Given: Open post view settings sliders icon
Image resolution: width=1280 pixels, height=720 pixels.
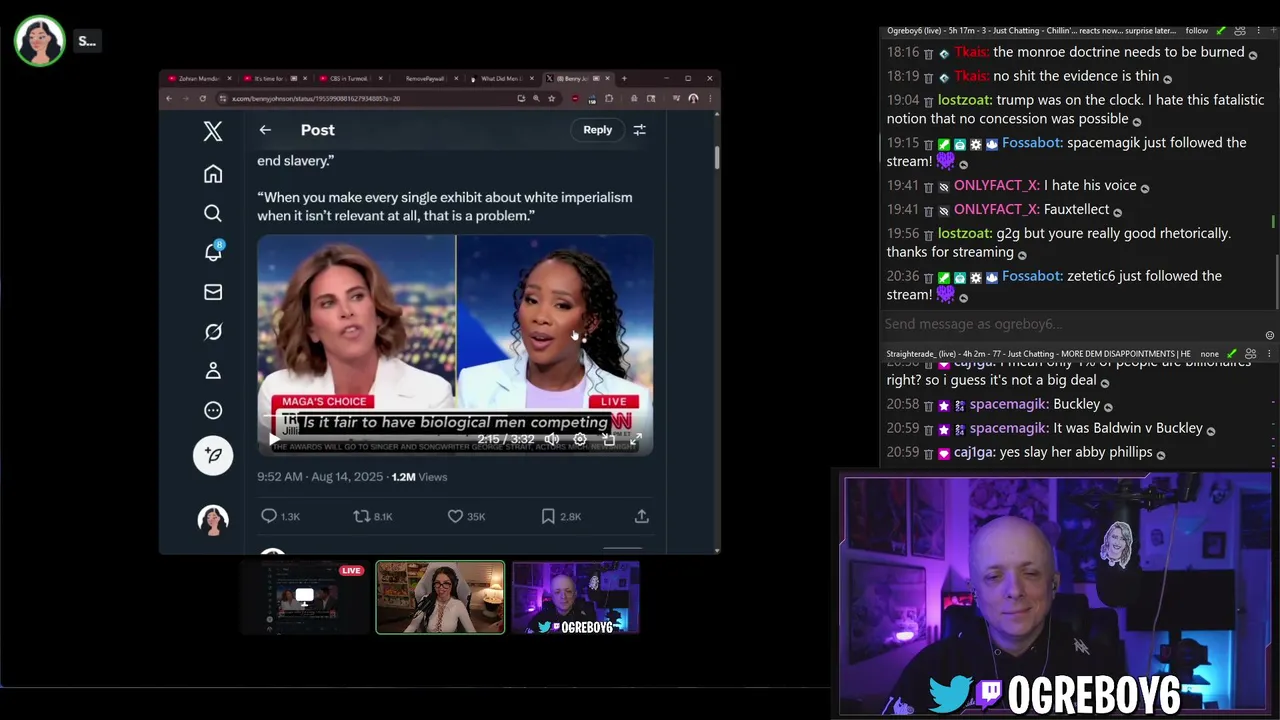Looking at the screenshot, I should 640,130.
